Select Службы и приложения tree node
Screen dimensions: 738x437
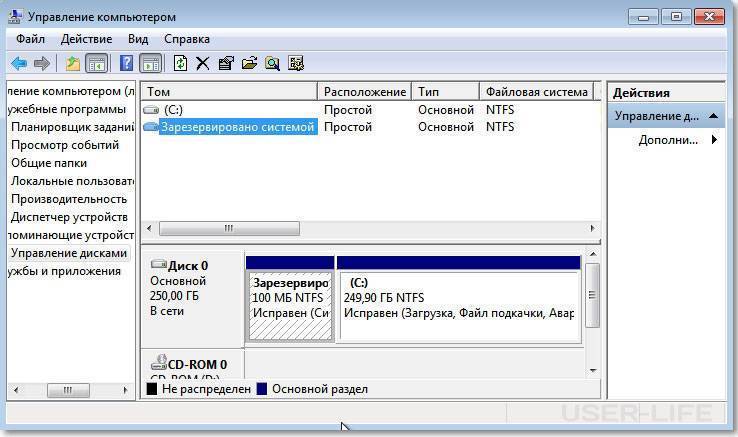pyautogui.click(x=64, y=271)
